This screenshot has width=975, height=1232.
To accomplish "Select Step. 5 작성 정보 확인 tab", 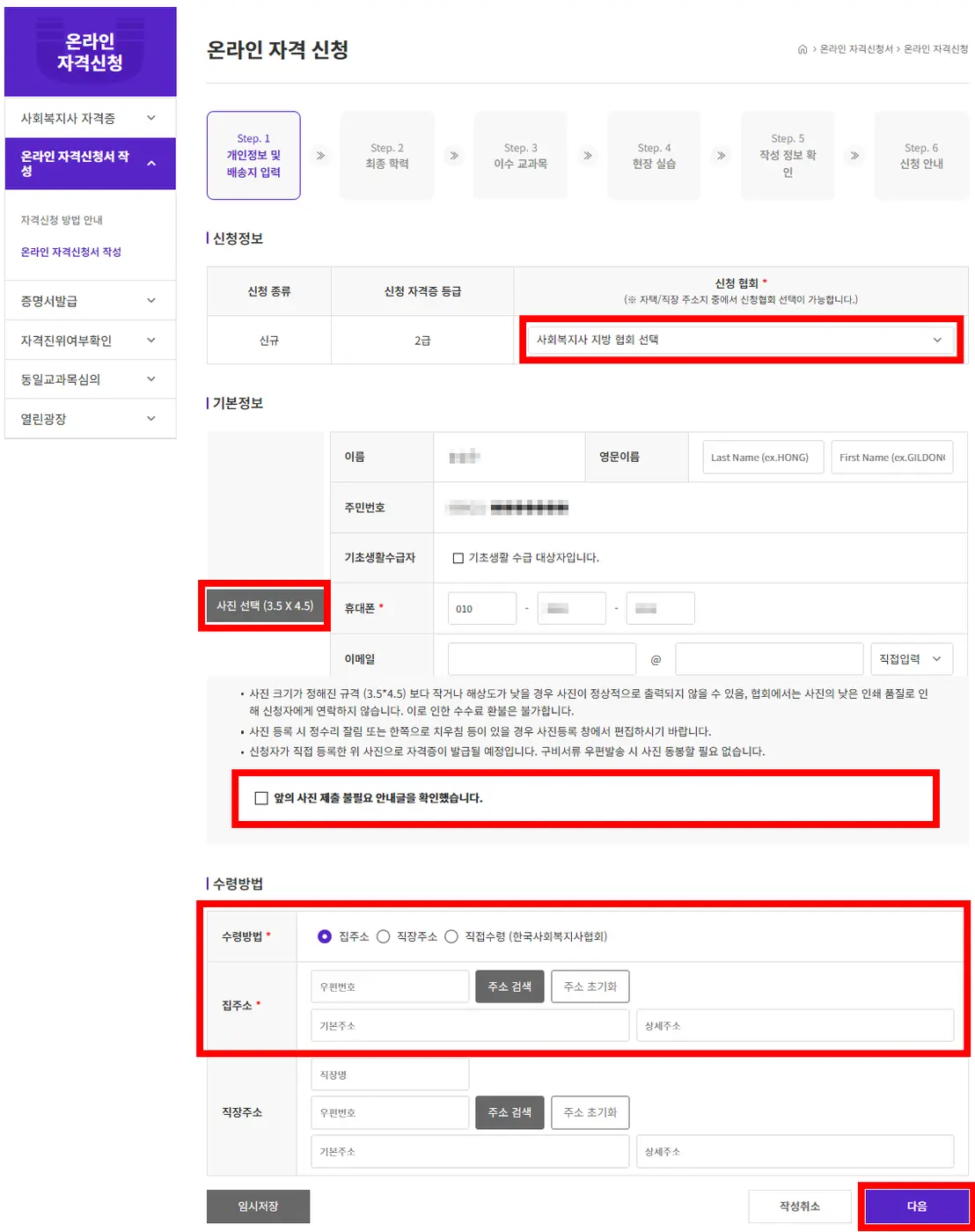I will pos(788,156).
